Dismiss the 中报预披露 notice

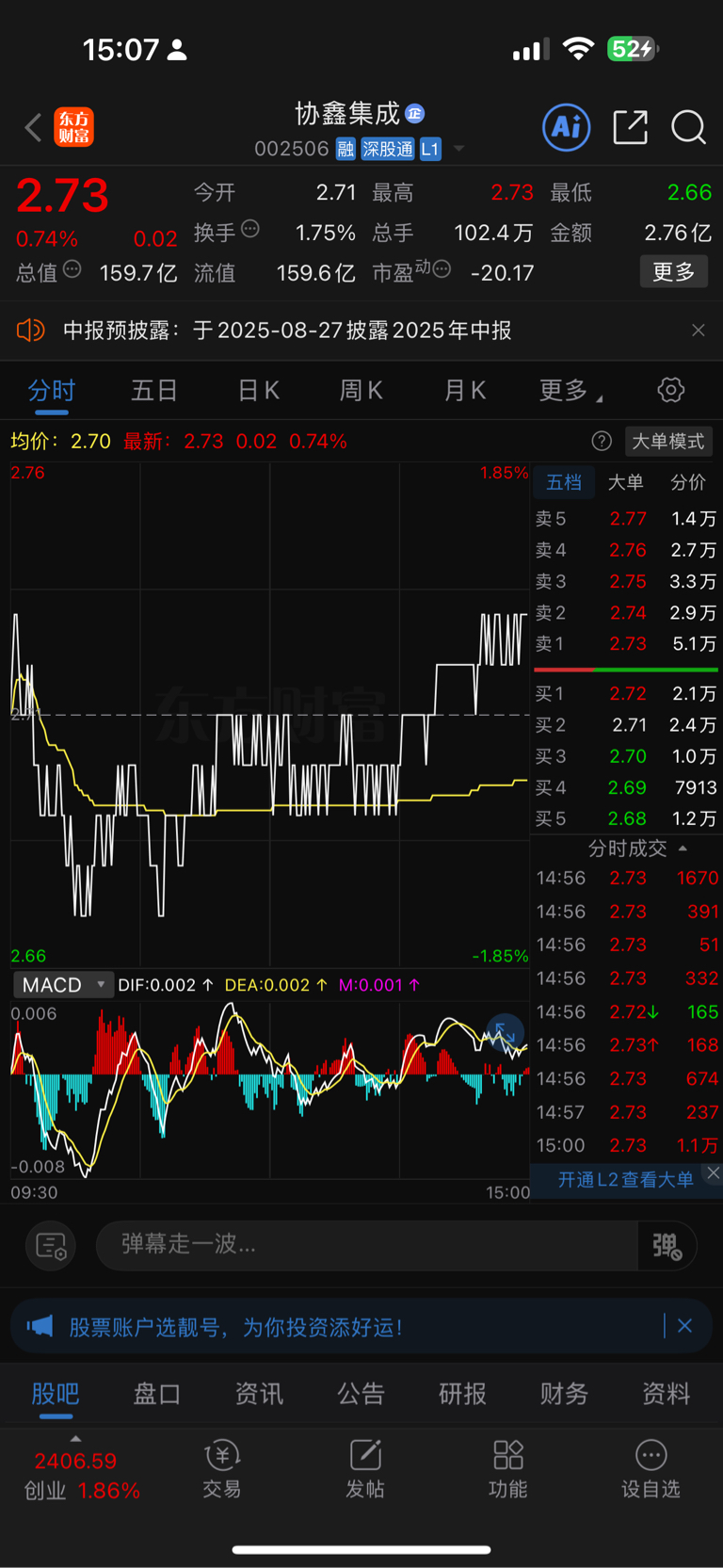pyautogui.click(x=699, y=331)
